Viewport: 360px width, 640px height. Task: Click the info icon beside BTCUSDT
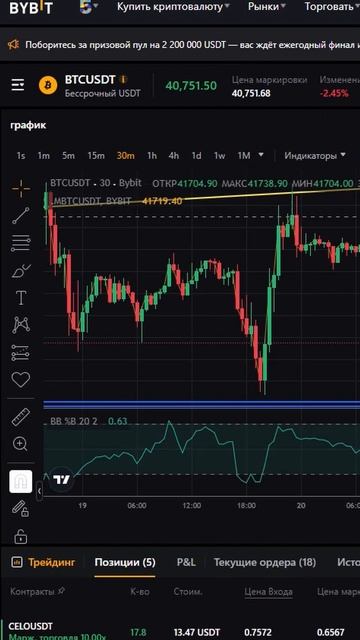pos(124,79)
